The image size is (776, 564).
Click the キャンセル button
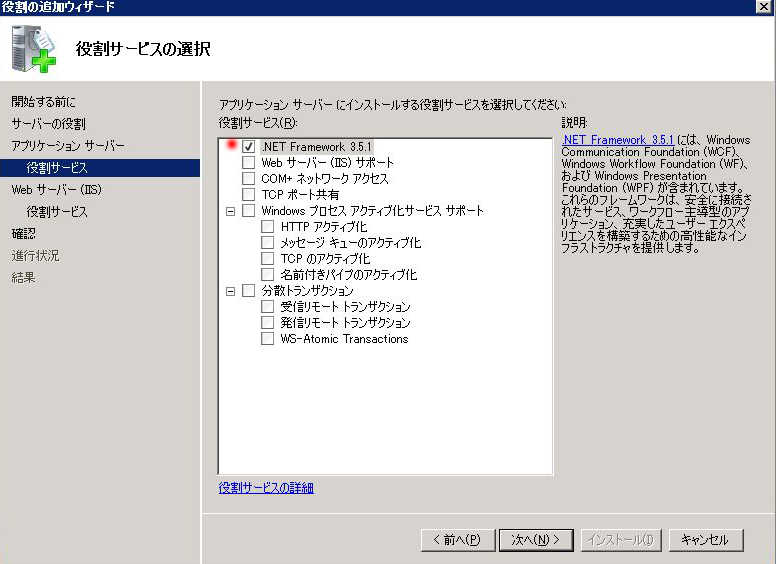click(706, 540)
